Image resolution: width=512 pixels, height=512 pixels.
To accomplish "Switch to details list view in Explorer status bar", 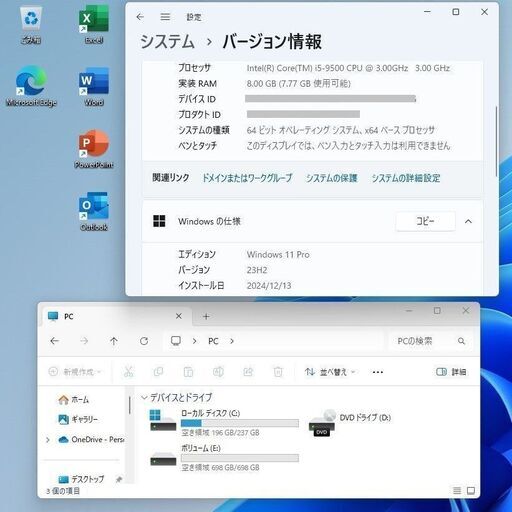I will (x=457, y=490).
